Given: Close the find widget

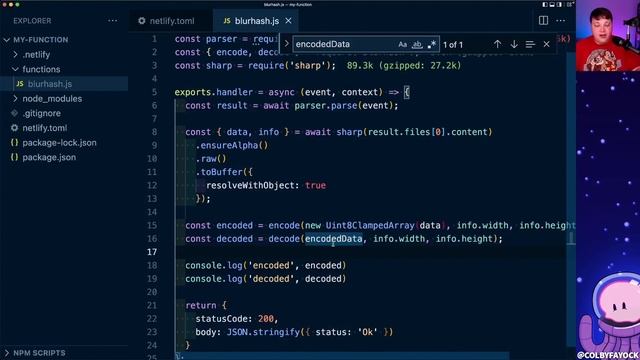Looking at the screenshot, I should pos(547,44).
